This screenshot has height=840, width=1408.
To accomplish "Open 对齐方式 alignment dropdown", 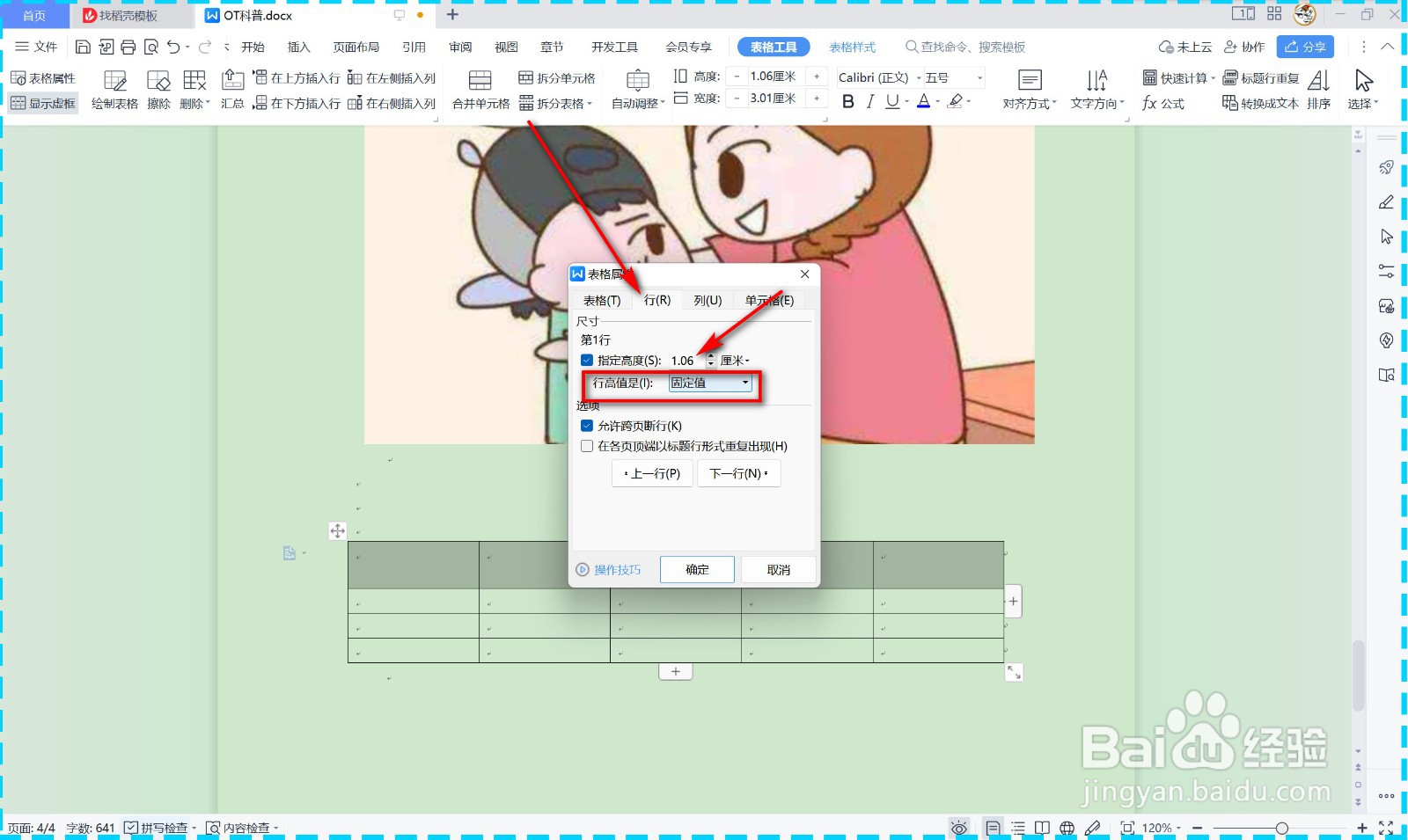I will [x=1030, y=91].
